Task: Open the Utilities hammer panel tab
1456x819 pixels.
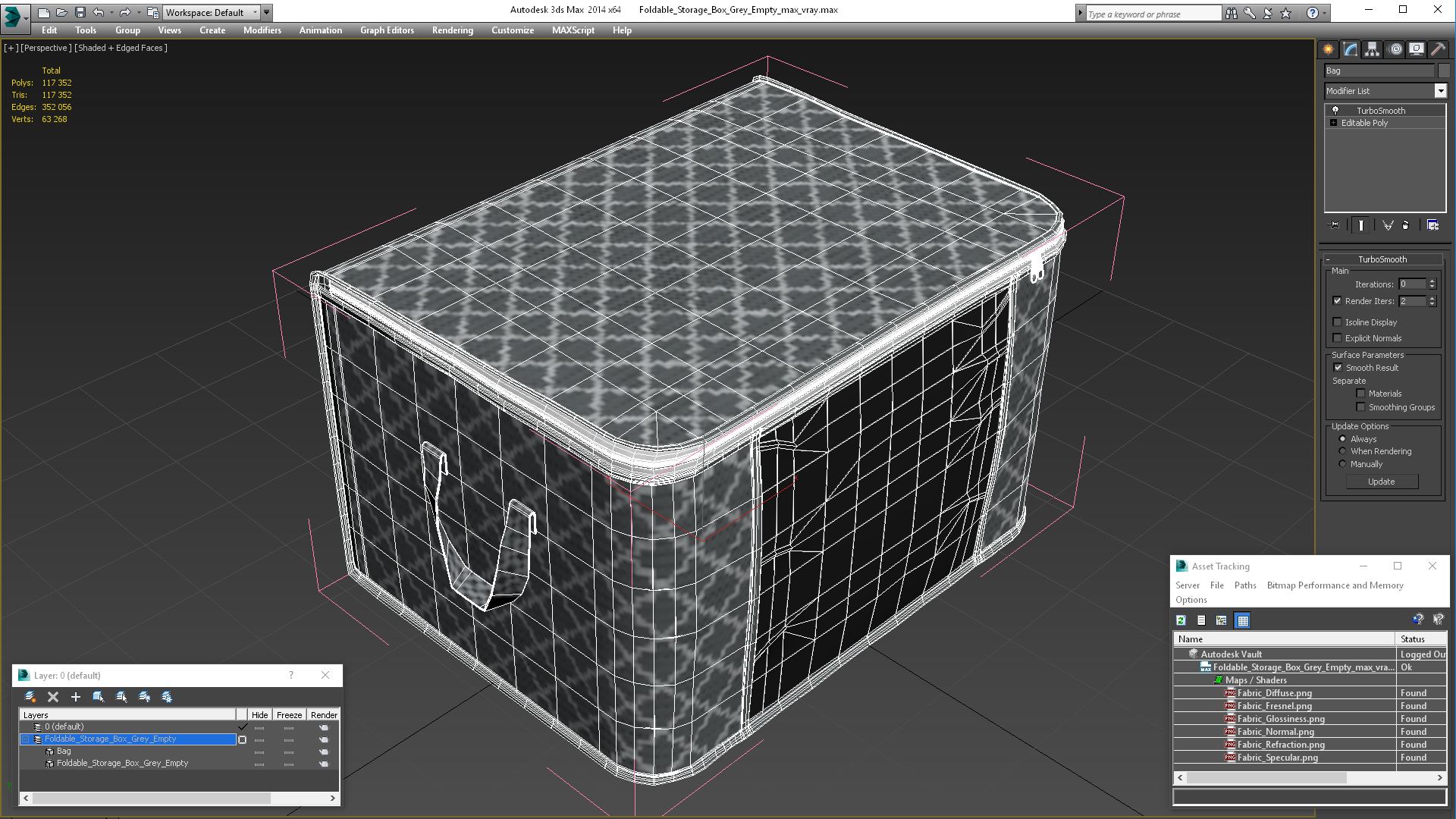Action: click(1438, 49)
